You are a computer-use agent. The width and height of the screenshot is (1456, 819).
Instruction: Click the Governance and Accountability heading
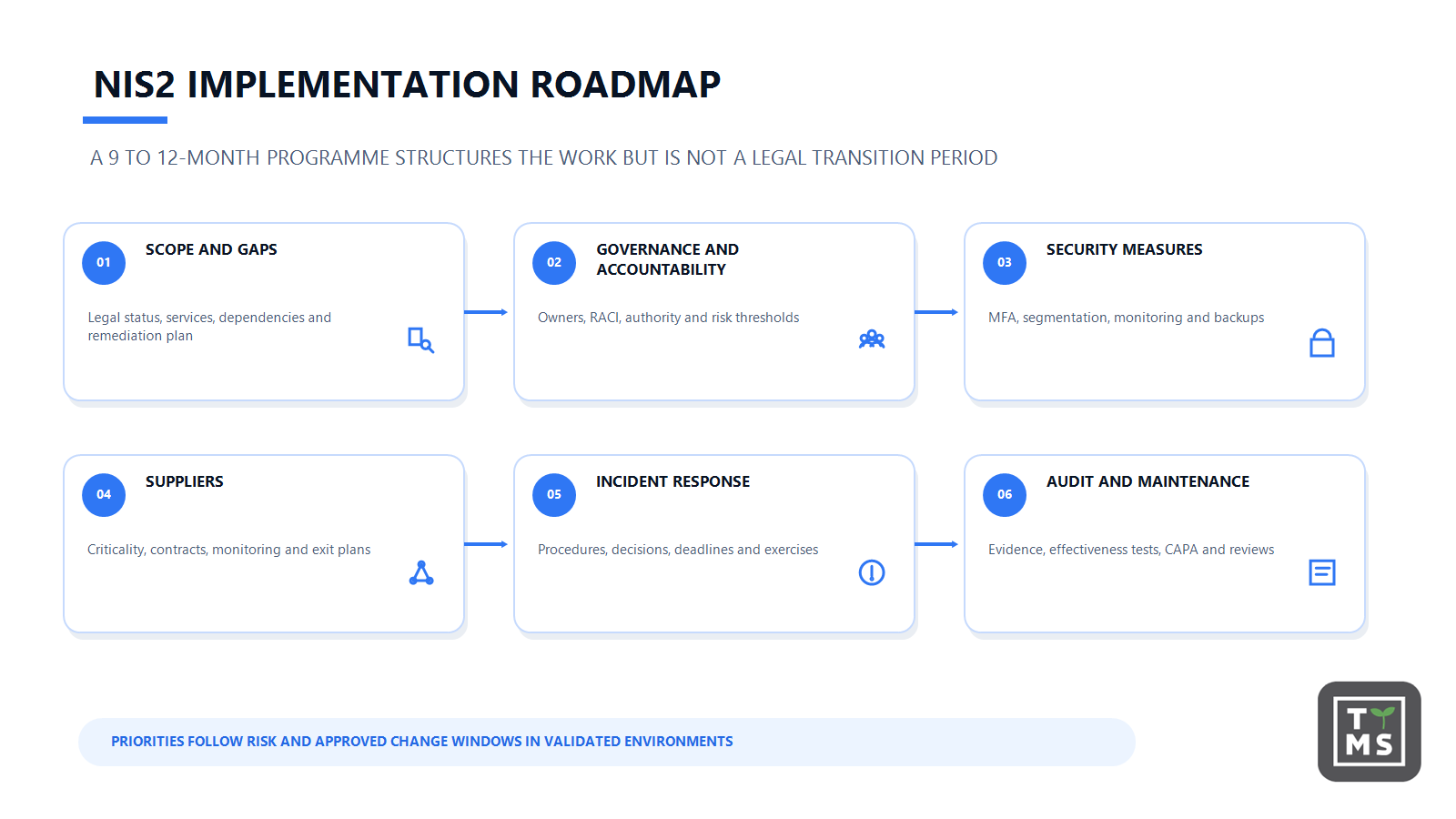[x=667, y=259]
